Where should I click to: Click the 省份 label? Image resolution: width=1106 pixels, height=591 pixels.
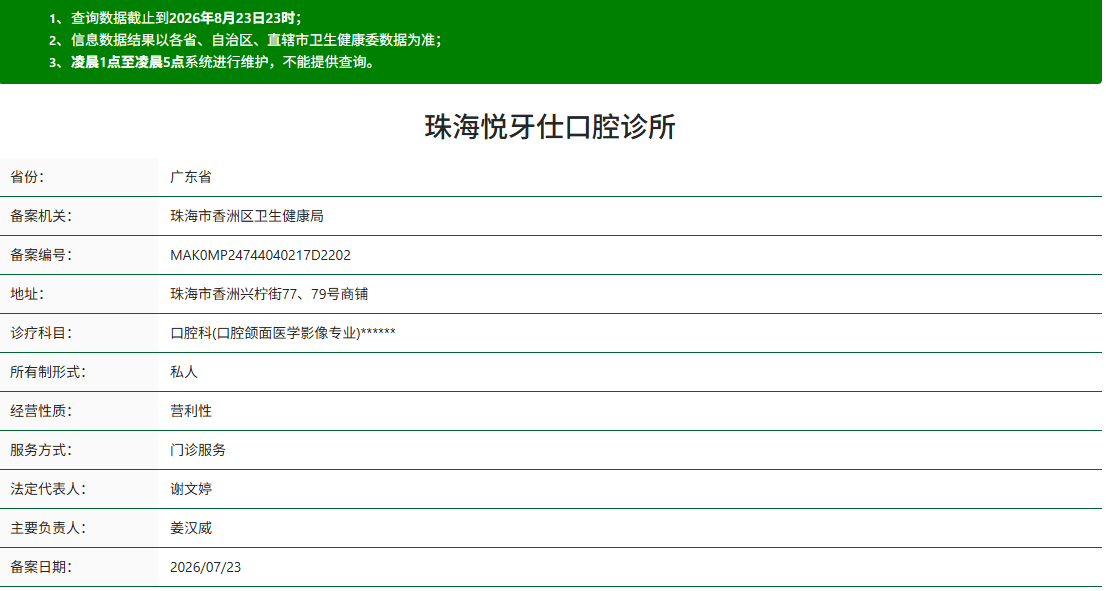point(27,177)
